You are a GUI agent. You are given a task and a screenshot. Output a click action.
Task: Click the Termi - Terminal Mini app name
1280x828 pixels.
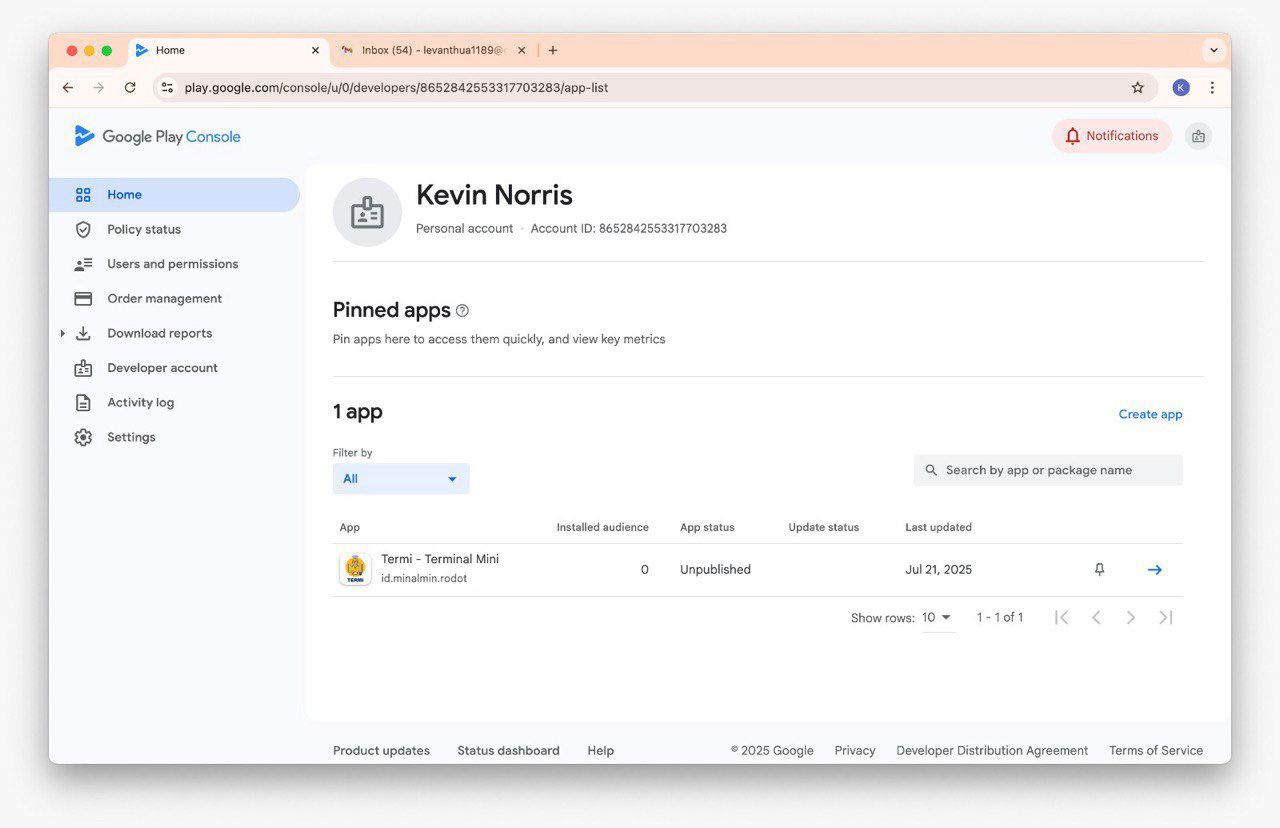[x=440, y=559]
